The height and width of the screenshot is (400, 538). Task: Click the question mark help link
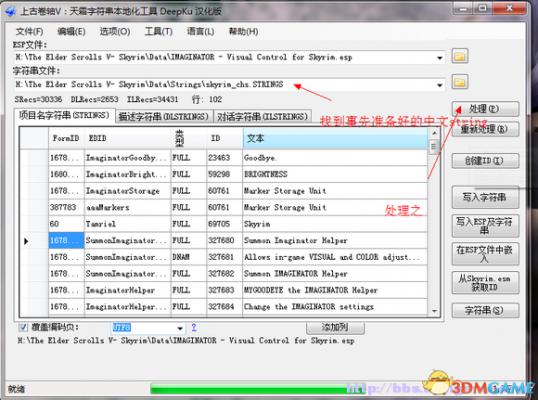coord(194,327)
